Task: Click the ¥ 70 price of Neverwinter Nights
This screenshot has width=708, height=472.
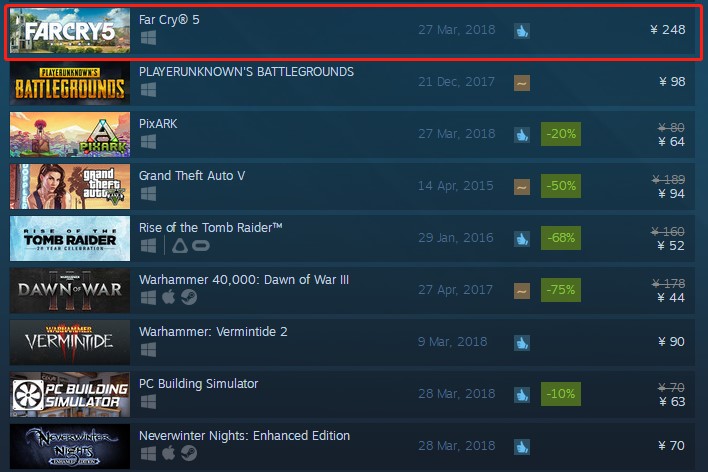Action: pyautogui.click(x=671, y=446)
